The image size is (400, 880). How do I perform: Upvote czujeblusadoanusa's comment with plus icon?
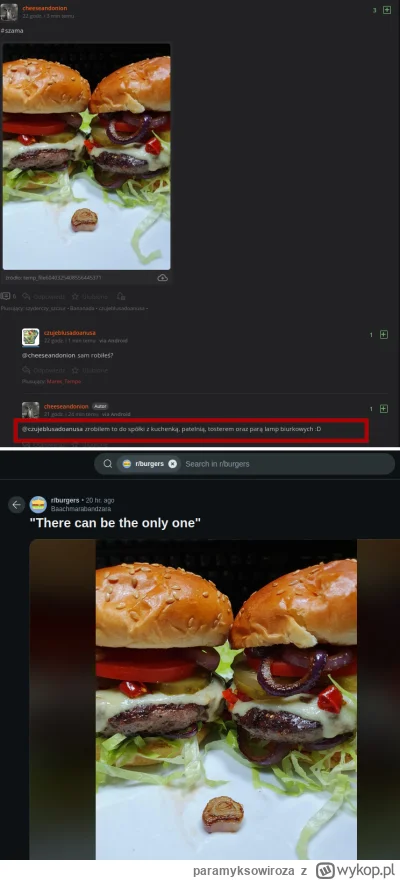(x=384, y=334)
